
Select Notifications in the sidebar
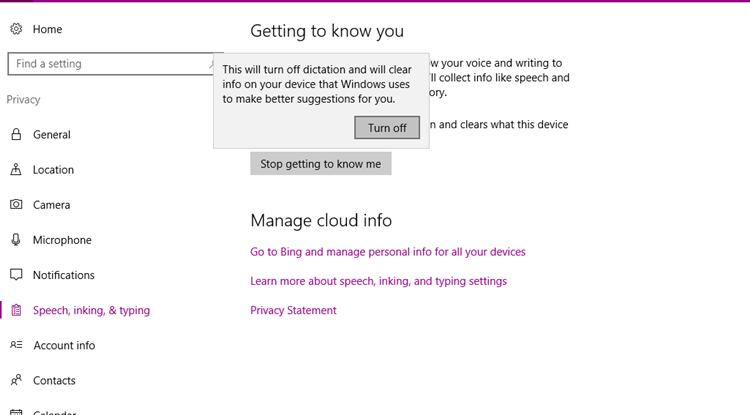[x=64, y=275]
